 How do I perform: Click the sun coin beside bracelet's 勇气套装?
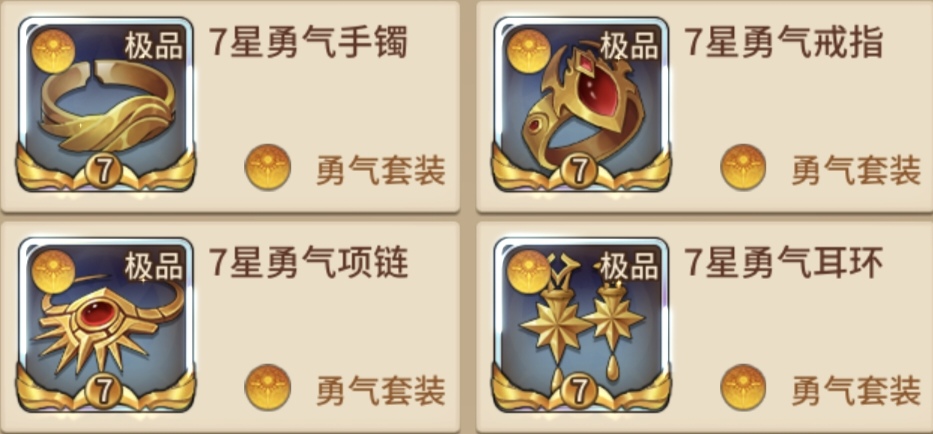point(268,167)
